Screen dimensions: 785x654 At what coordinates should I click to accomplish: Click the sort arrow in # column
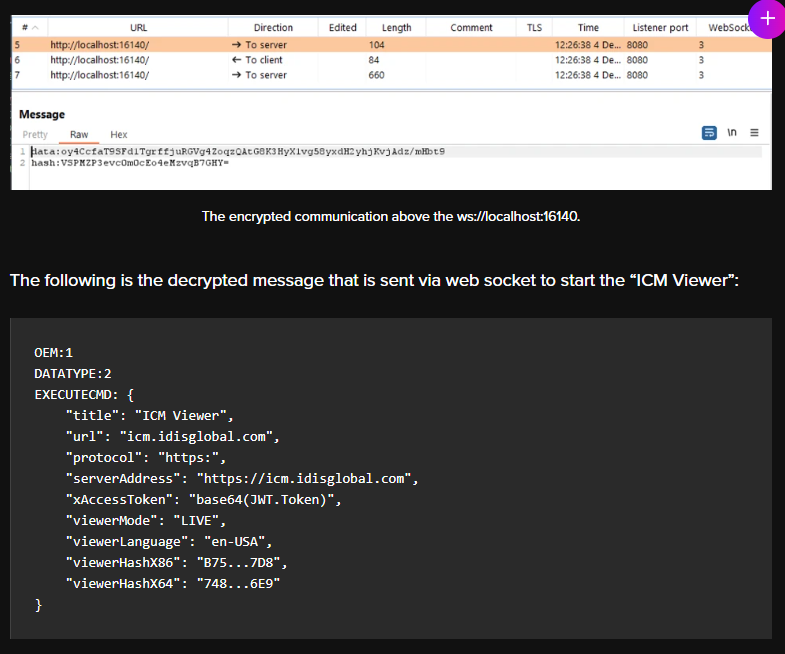pyautogui.click(x=36, y=28)
